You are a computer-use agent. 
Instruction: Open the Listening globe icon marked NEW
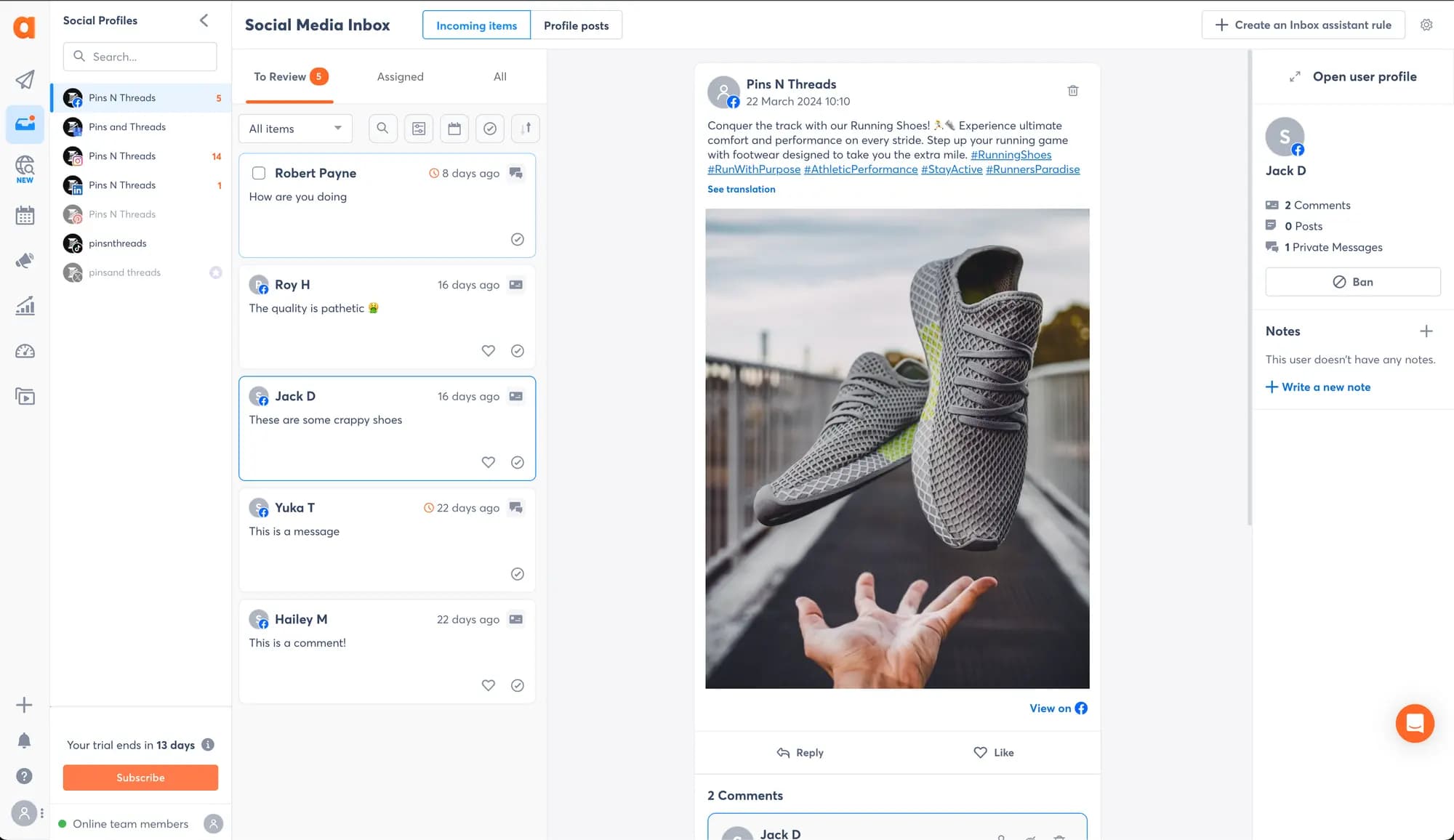(x=25, y=166)
